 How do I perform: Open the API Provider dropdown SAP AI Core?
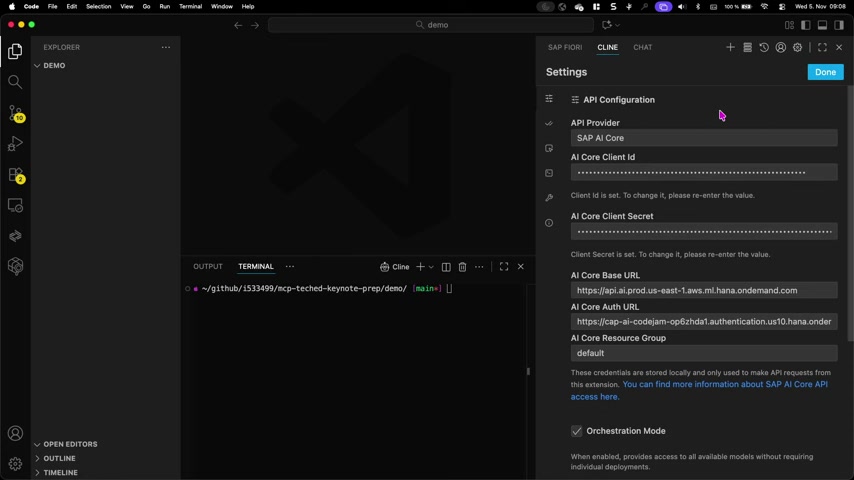[704, 138]
